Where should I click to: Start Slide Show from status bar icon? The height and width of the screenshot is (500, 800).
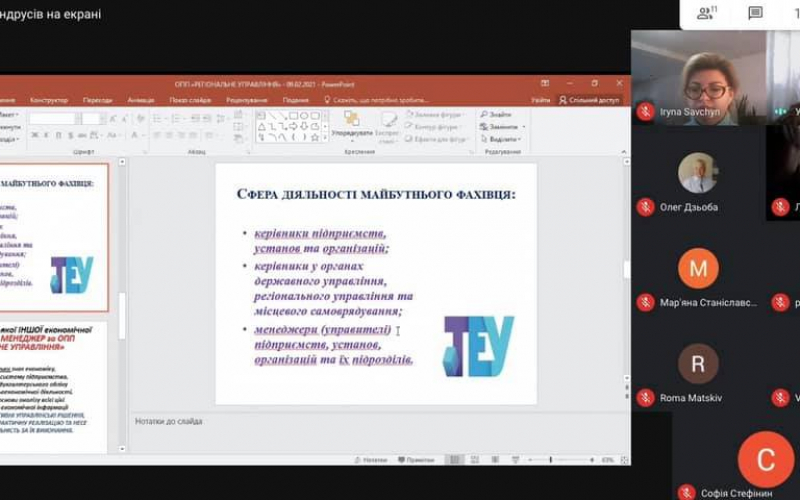coord(515,460)
